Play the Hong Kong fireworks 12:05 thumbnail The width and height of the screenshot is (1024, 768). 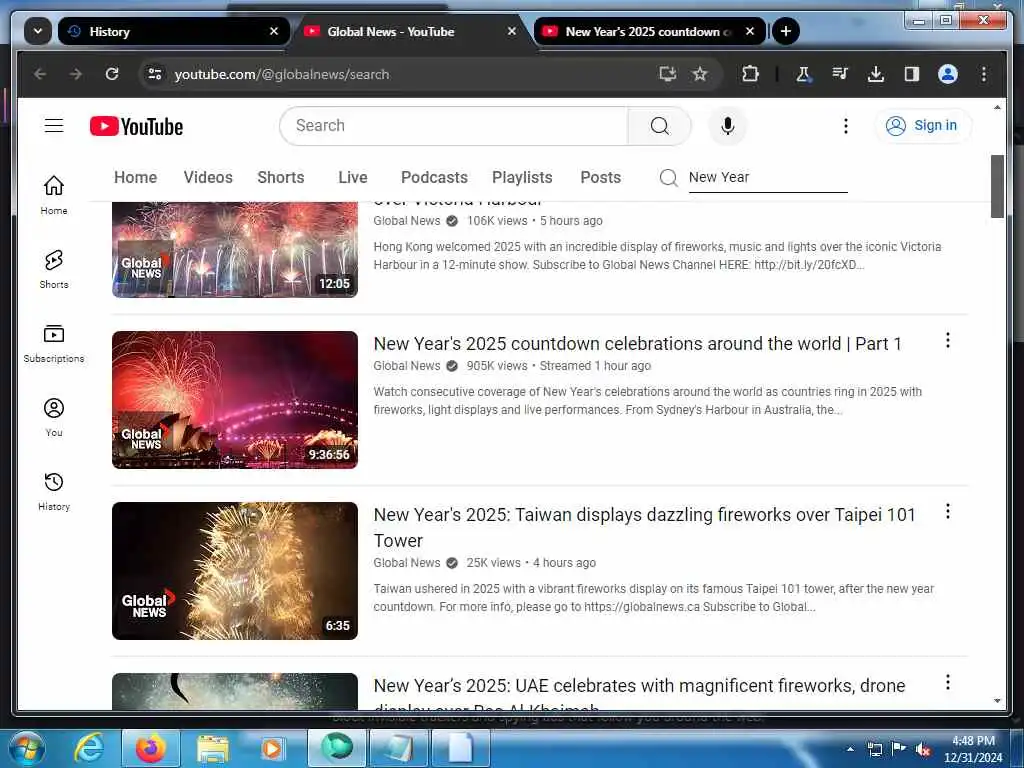tap(235, 249)
